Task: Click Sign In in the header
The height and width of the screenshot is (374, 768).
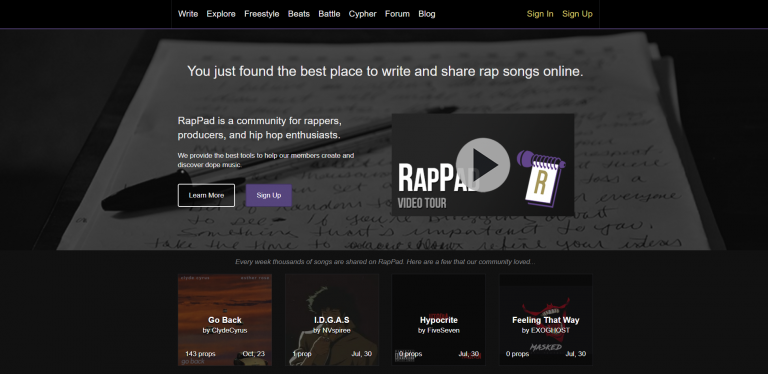Action: (540, 14)
